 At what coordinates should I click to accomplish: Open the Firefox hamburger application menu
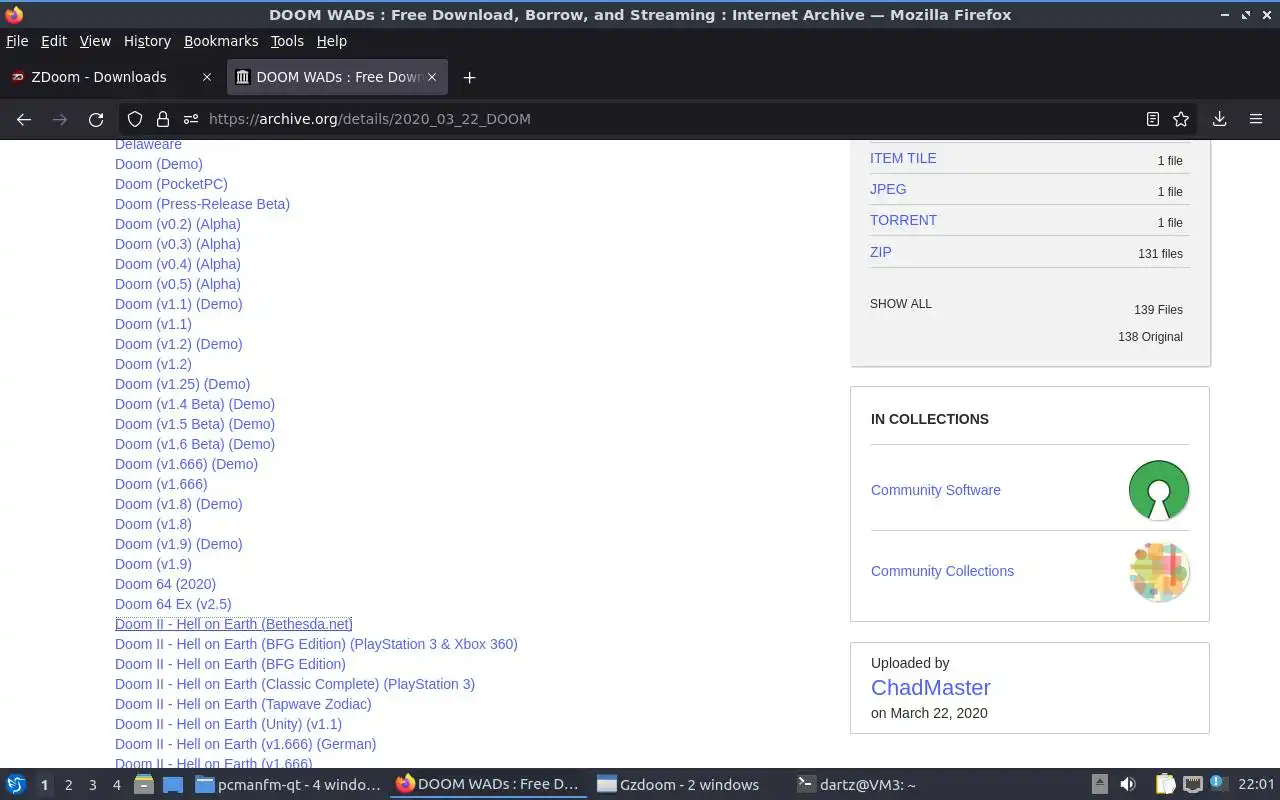click(x=1256, y=119)
